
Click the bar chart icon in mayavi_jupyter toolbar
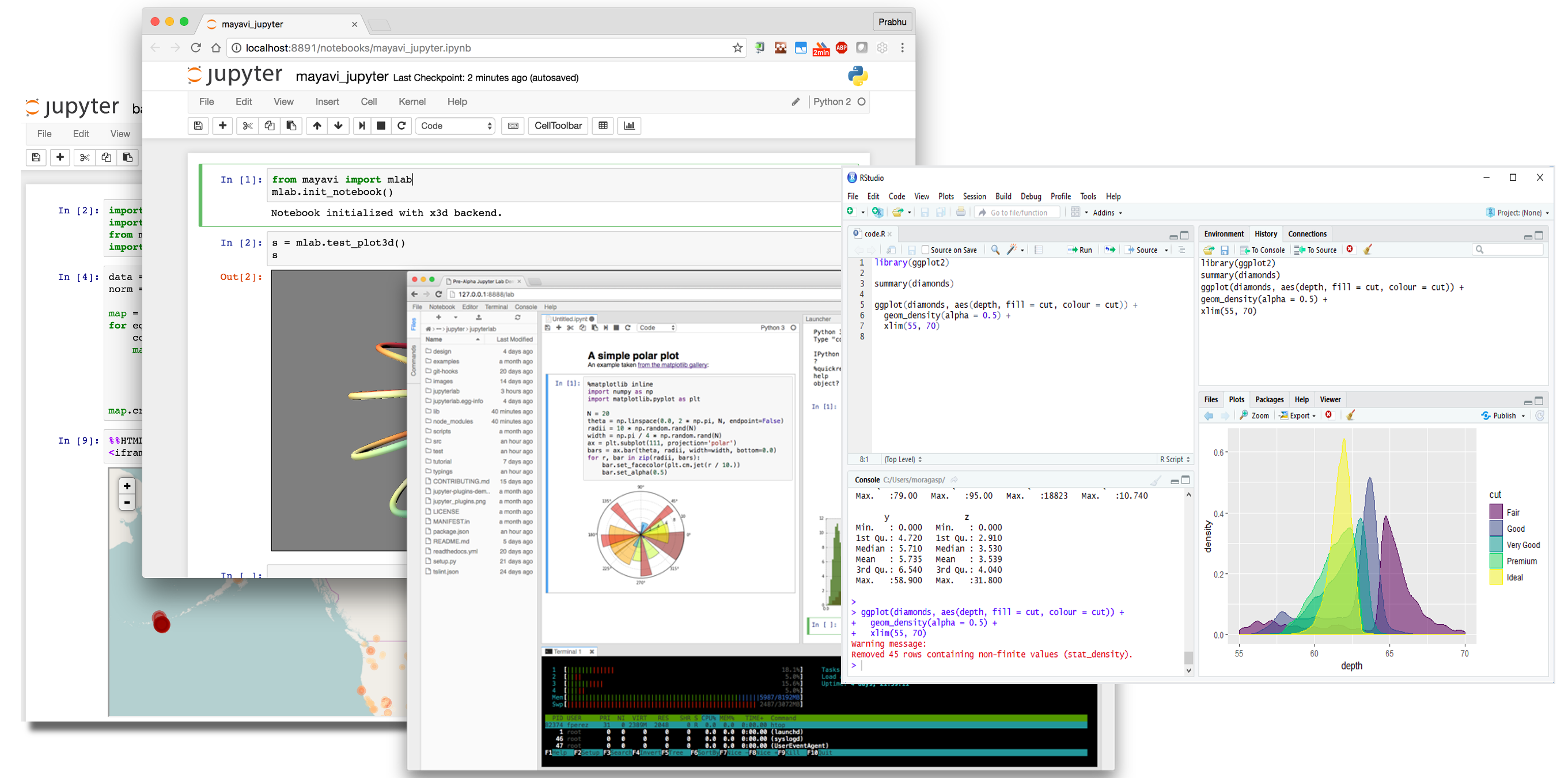tap(630, 126)
